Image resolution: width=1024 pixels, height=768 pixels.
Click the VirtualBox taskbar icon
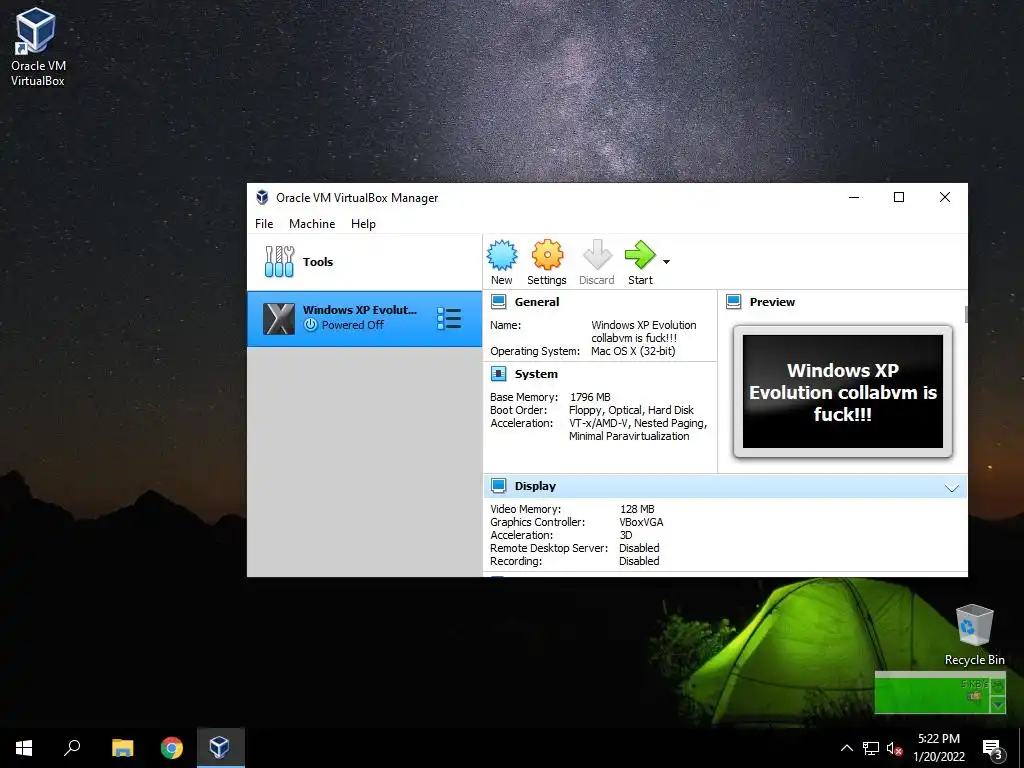pos(219,748)
